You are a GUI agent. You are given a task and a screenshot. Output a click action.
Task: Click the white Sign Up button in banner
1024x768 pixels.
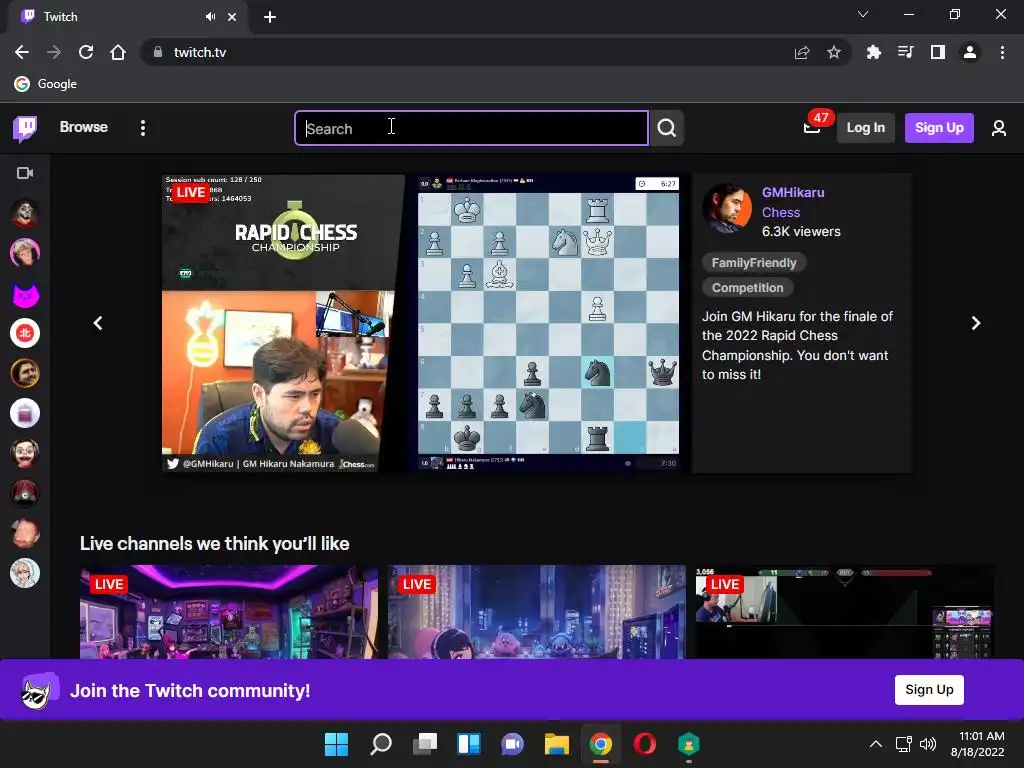coord(929,690)
